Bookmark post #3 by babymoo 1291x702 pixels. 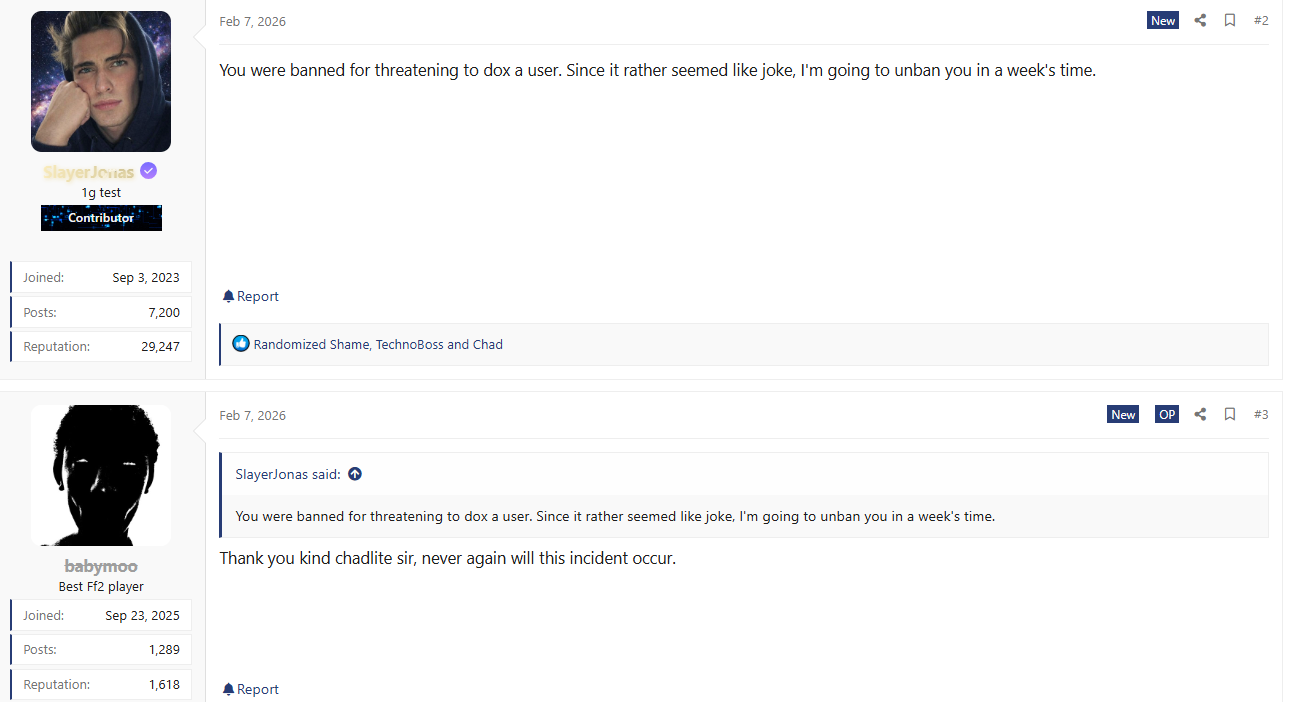pyautogui.click(x=1230, y=414)
